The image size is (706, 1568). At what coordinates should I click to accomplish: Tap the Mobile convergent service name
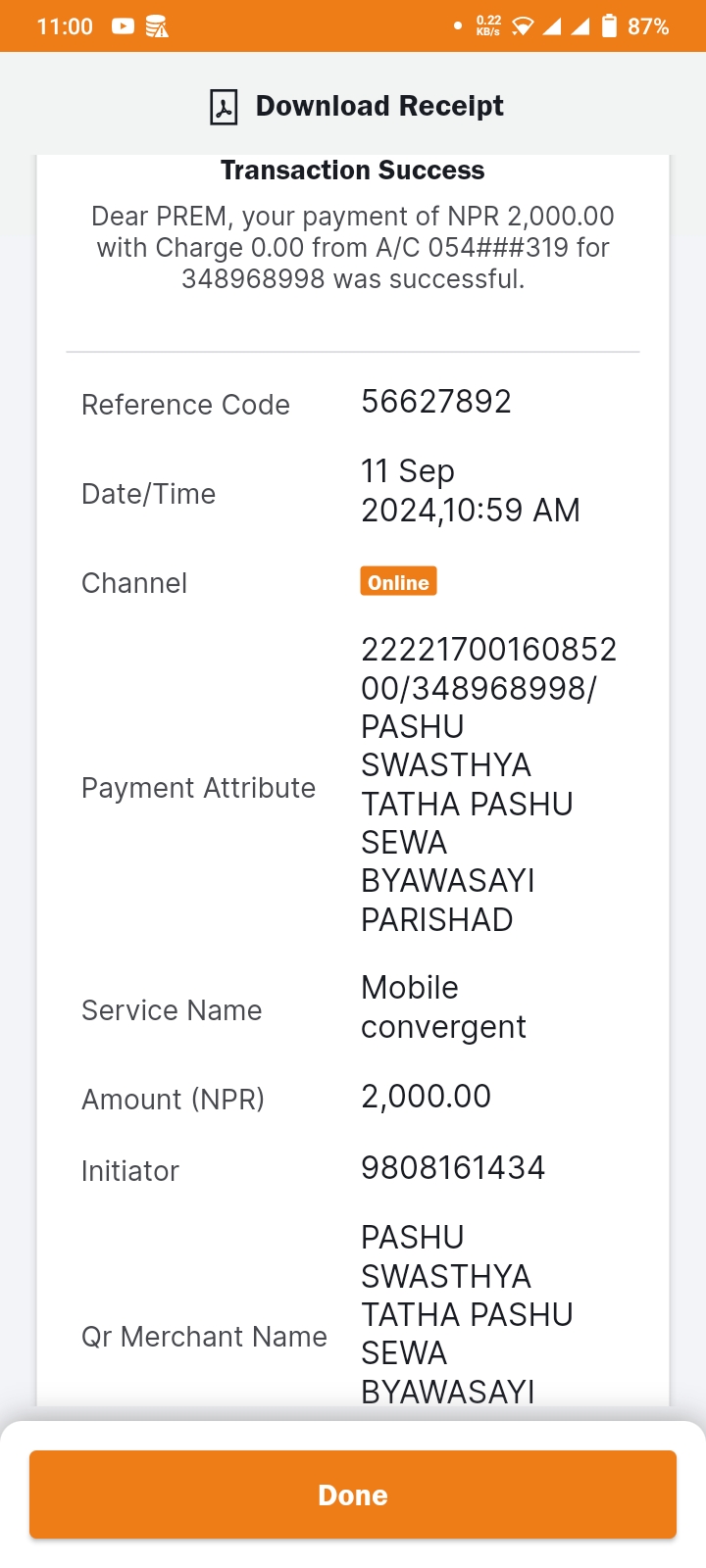[x=443, y=1007]
